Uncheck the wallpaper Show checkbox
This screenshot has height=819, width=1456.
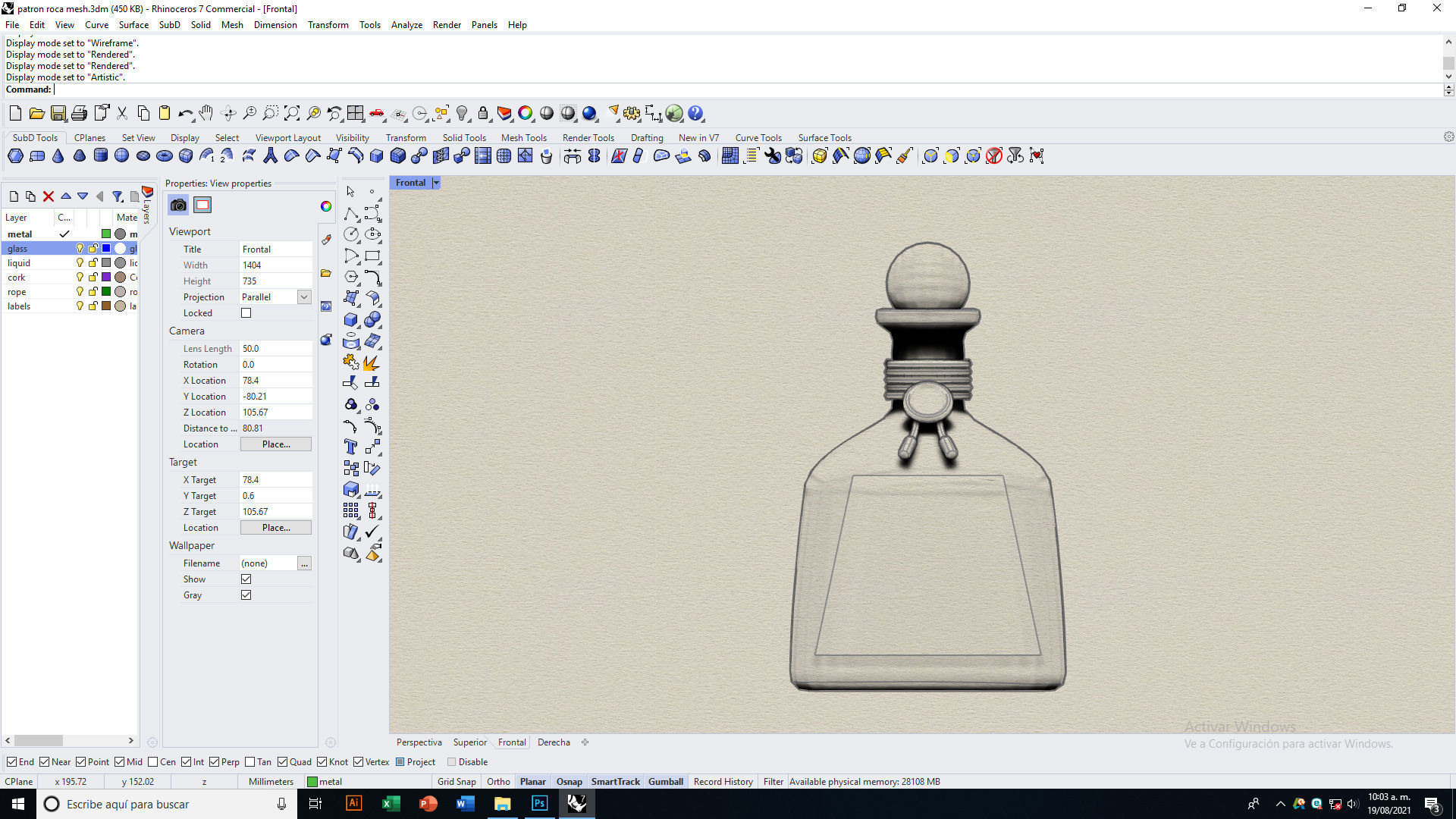click(246, 579)
